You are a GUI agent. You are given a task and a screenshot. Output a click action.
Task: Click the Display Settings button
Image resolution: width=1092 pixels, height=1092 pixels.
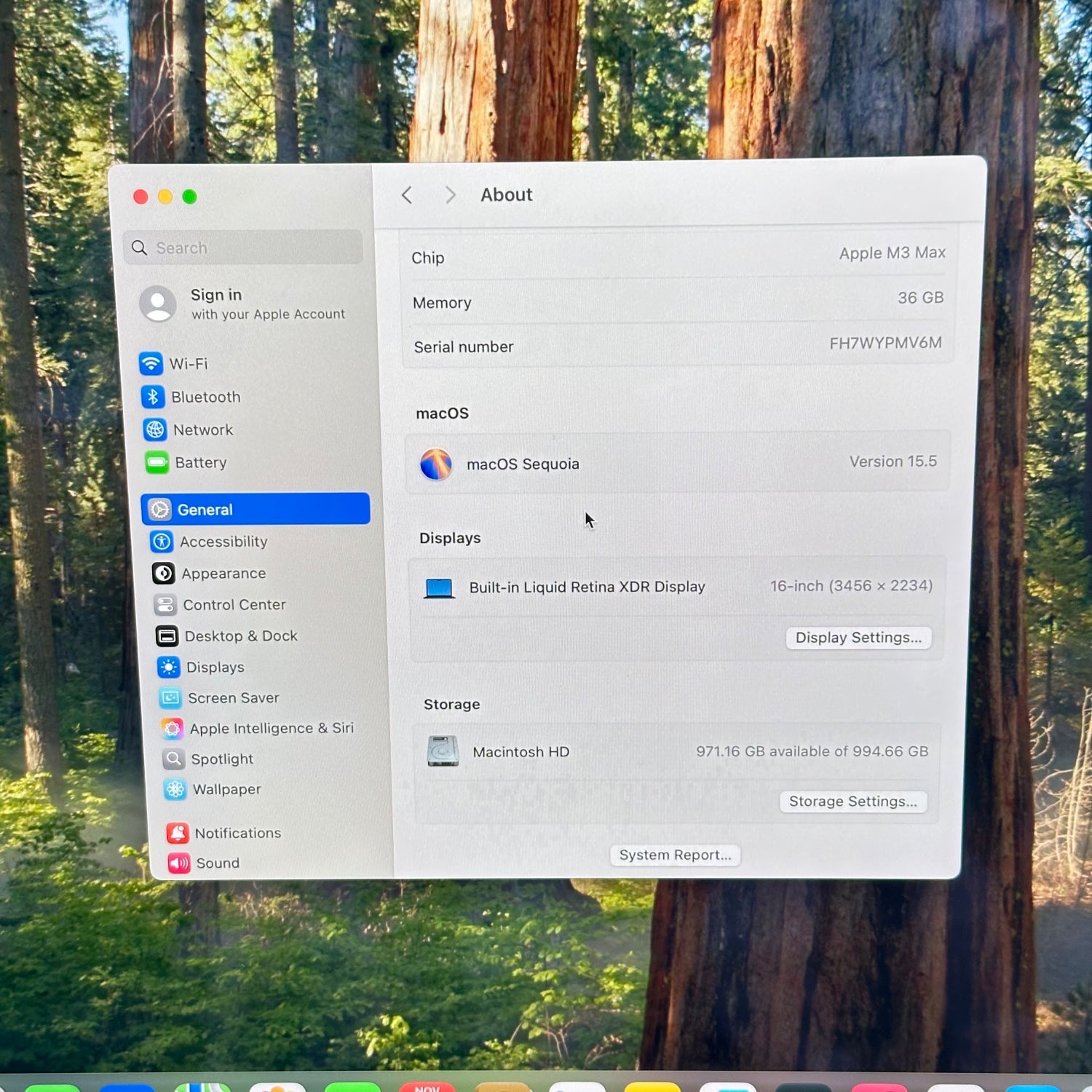click(x=858, y=638)
